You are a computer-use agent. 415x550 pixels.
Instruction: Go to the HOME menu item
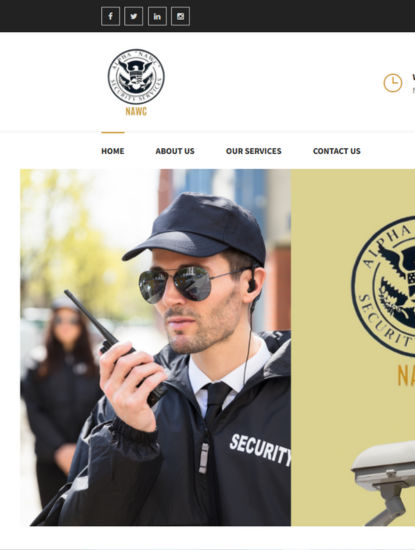[113, 151]
